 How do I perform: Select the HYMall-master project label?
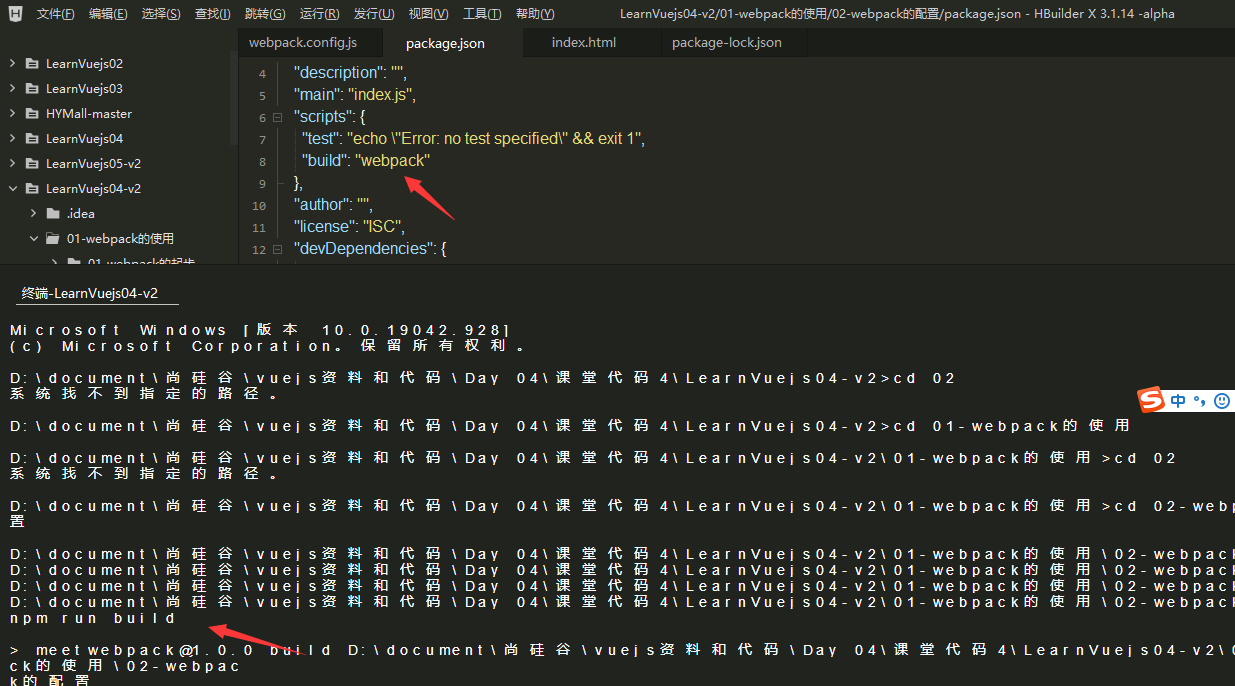[89, 113]
